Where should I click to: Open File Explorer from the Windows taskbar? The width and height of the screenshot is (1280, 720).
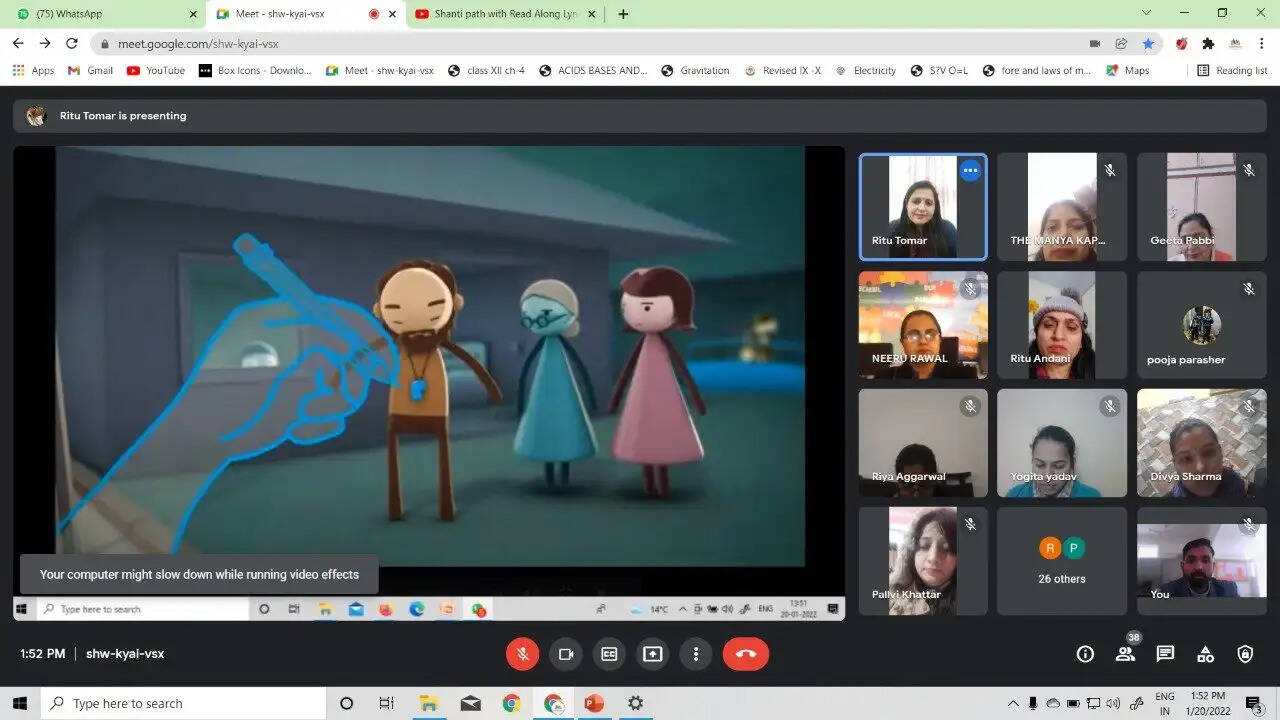click(x=429, y=703)
